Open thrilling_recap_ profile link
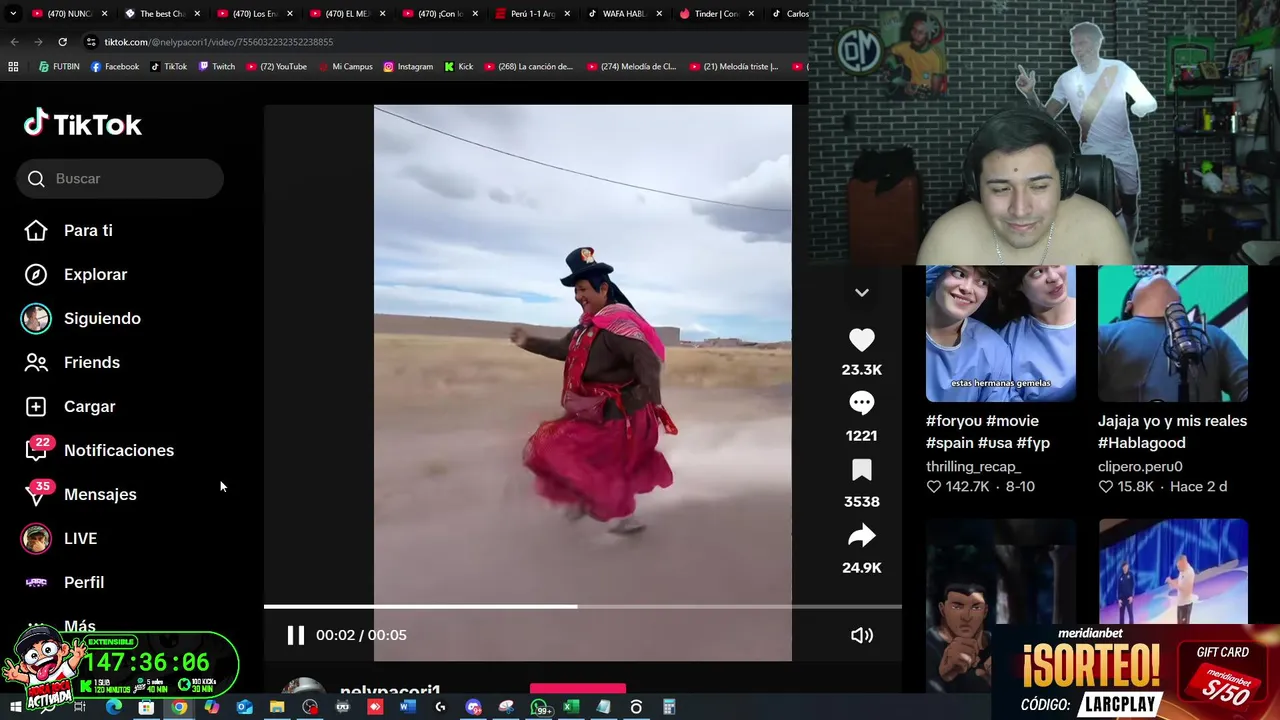The width and height of the screenshot is (1280, 720). tap(973, 466)
